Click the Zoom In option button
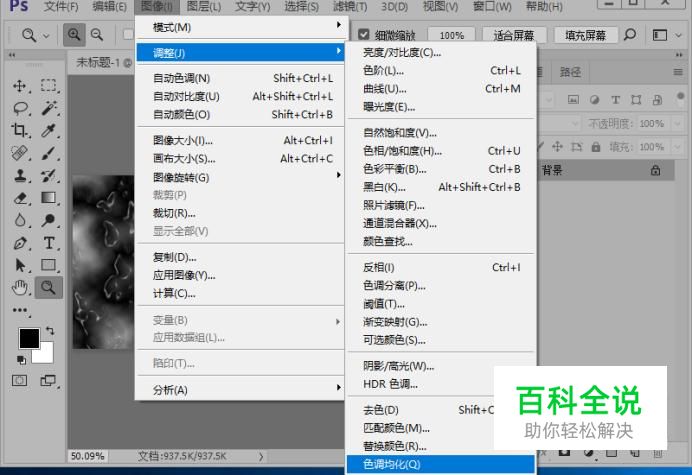Screen dimensions: 692x475 tap(74, 35)
